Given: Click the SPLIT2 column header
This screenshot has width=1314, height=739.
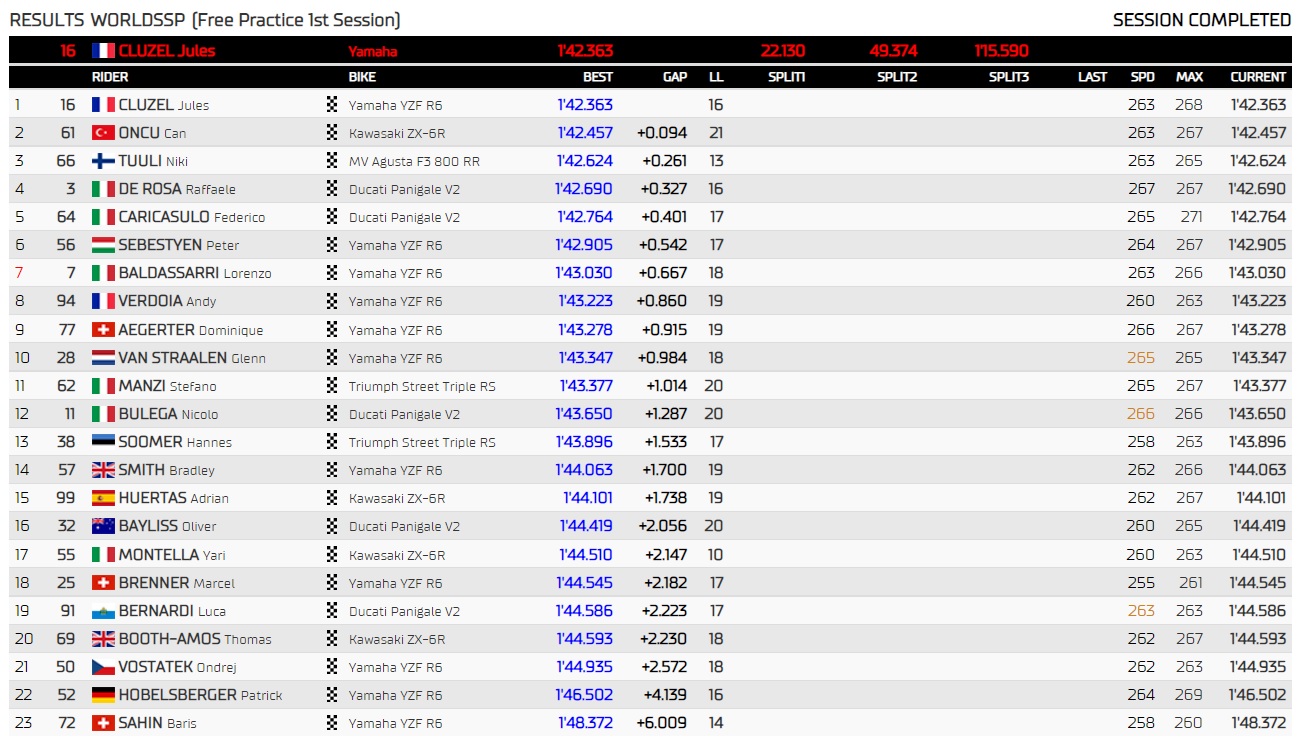Looking at the screenshot, I should pos(897,77).
